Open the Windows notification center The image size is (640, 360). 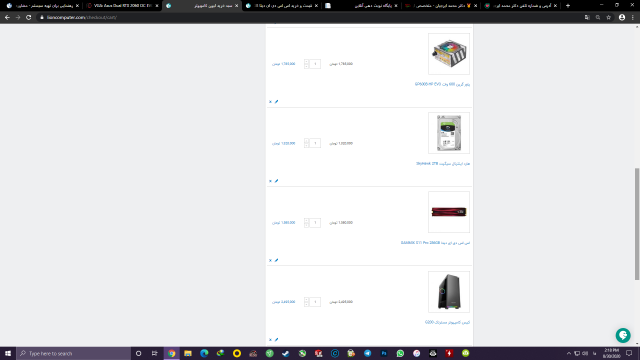(x=629, y=353)
